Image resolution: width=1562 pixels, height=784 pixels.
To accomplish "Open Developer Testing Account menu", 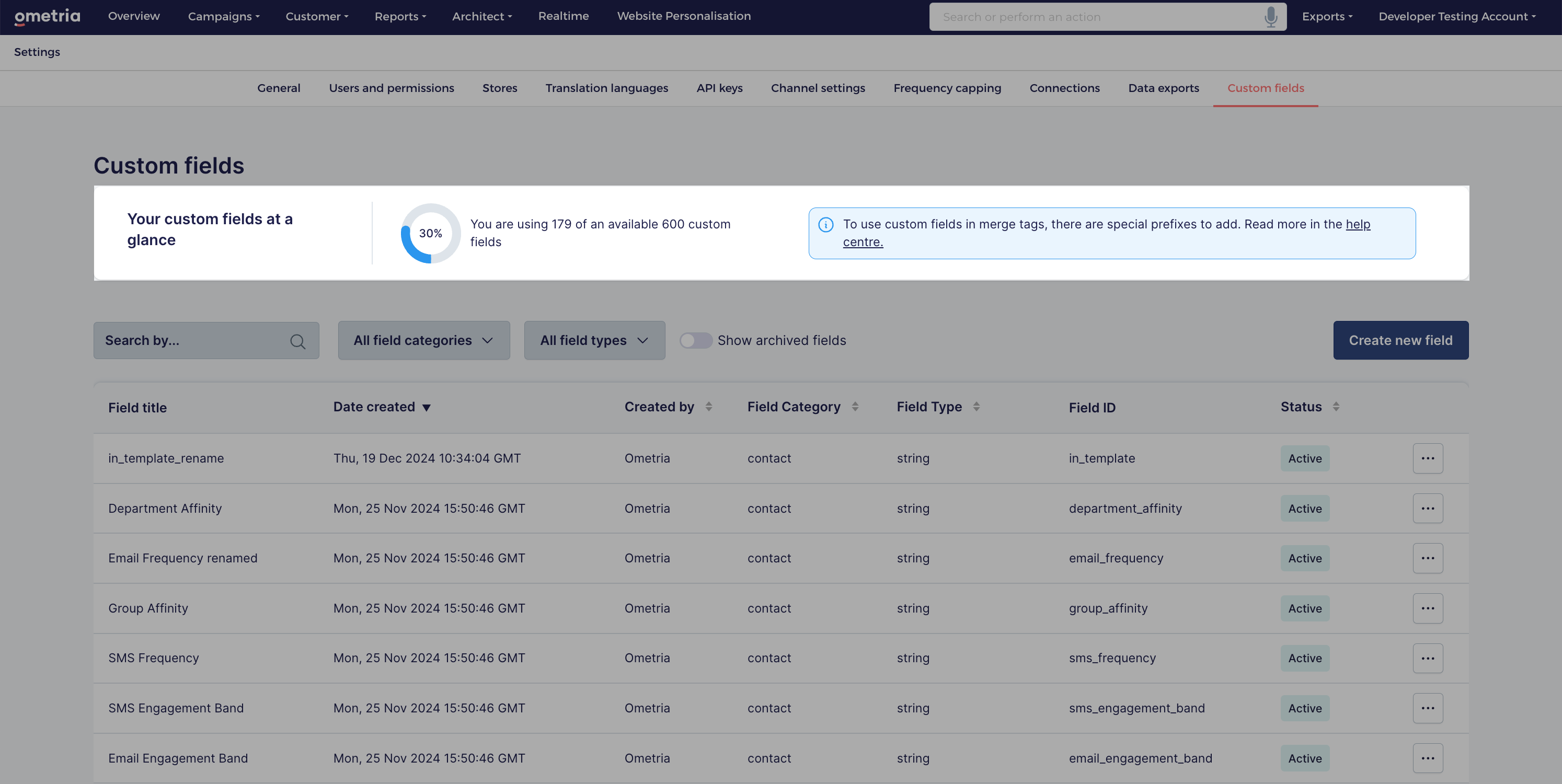I will point(1456,16).
